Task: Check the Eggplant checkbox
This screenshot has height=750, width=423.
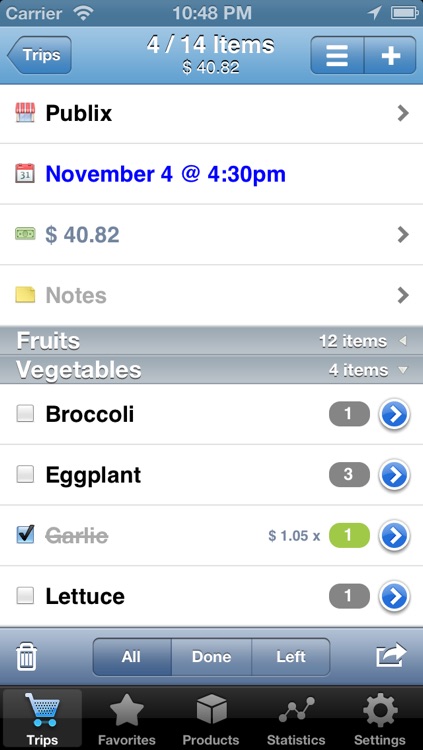Action: click(x=25, y=474)
